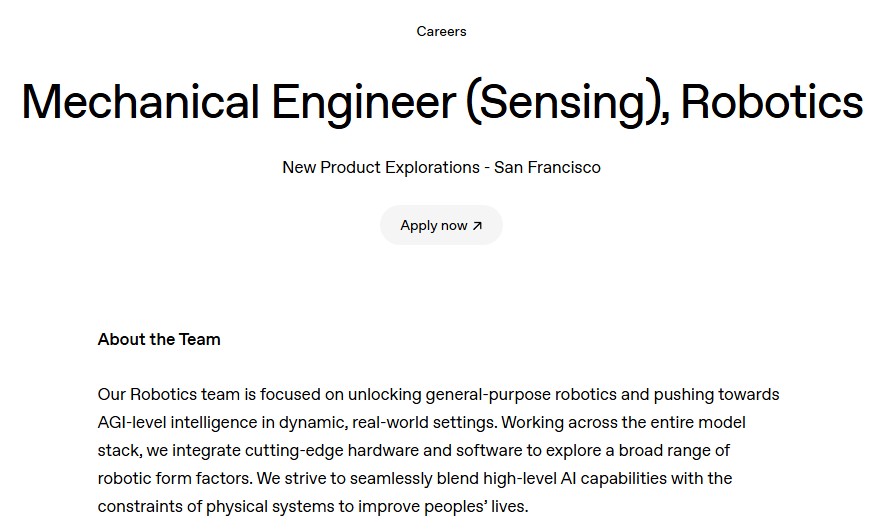Click the arrow icon beside Apply now
893x530 pixels.
click(477, 226)
